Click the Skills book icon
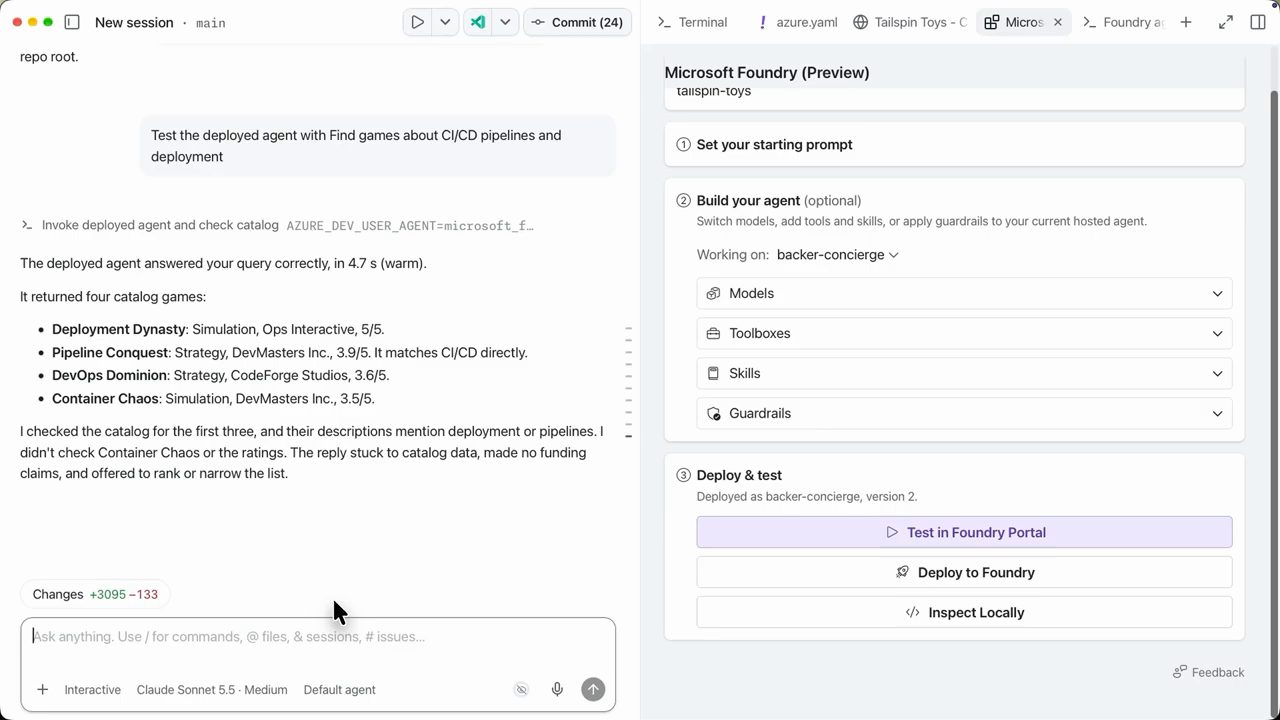This screenshot has width=1280, height=720. point(713,373)
